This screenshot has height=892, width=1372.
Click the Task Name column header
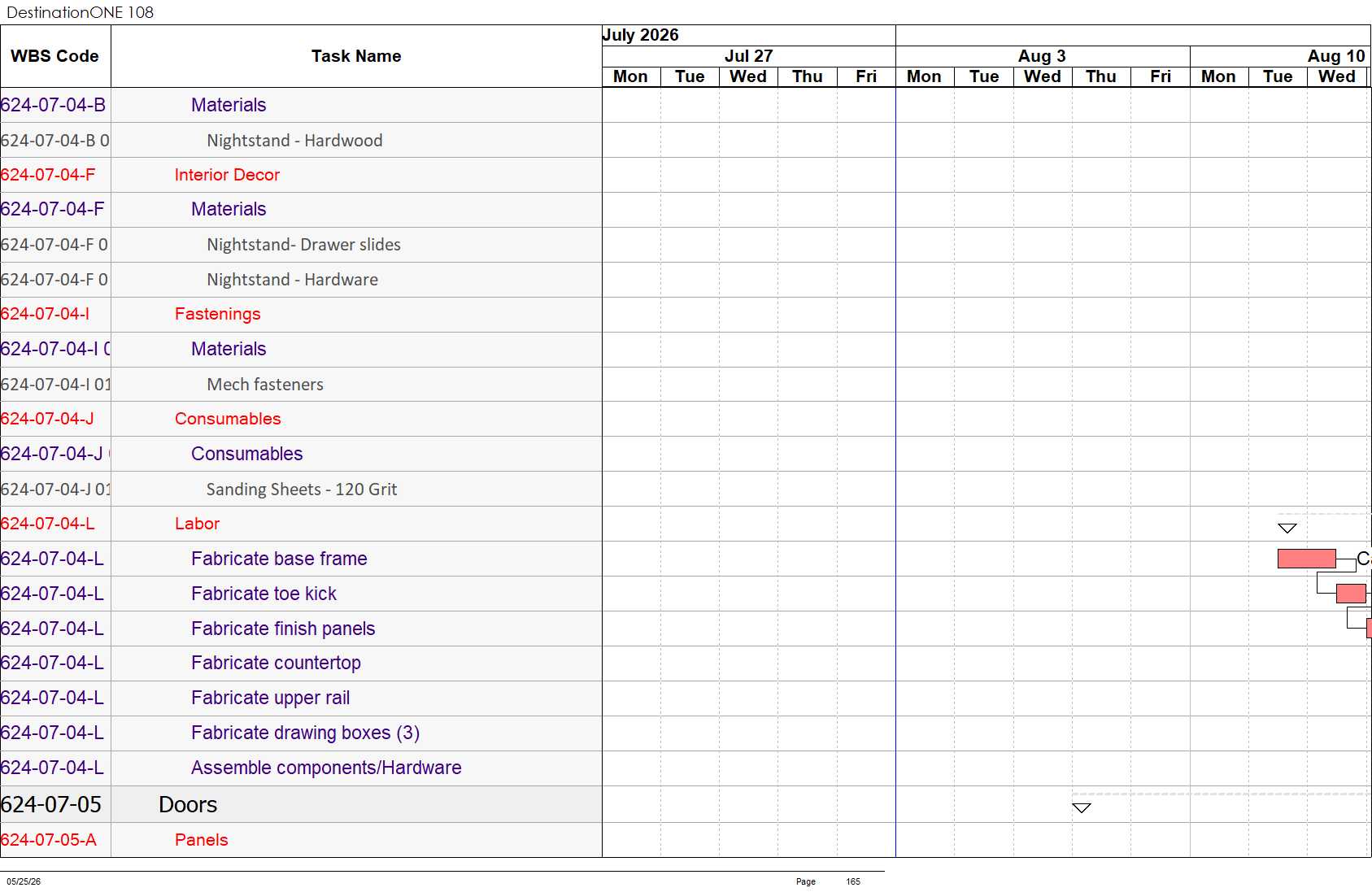pos(356,56)
